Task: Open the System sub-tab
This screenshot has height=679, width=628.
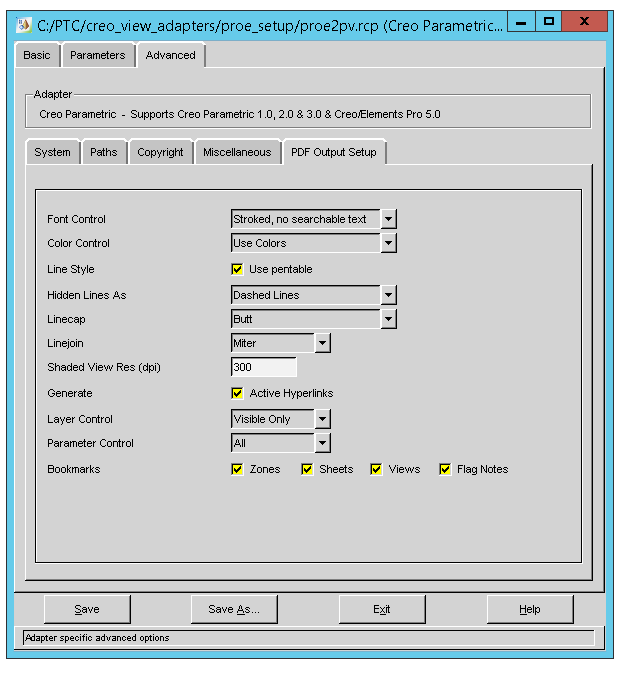Action: tap(52, 152)
